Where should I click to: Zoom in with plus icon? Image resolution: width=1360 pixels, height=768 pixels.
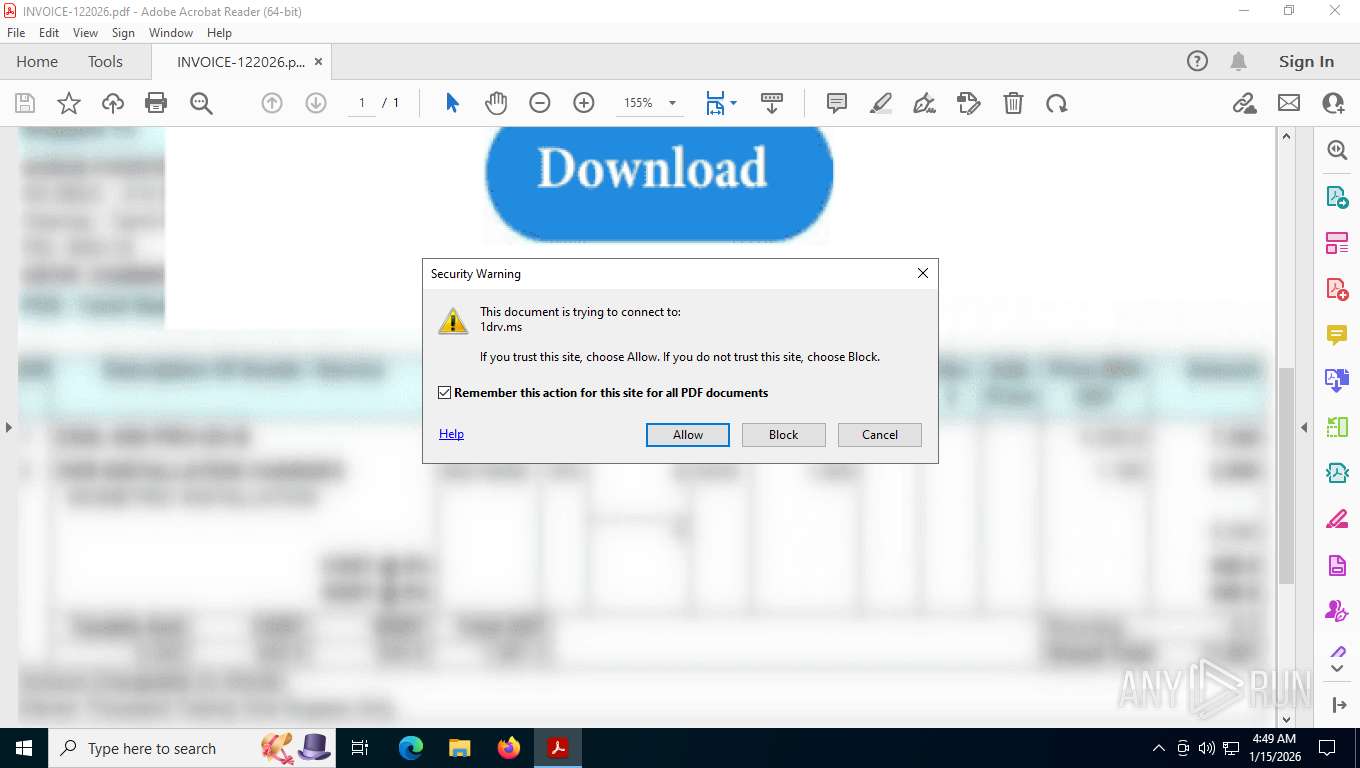[x=584, y=103]
